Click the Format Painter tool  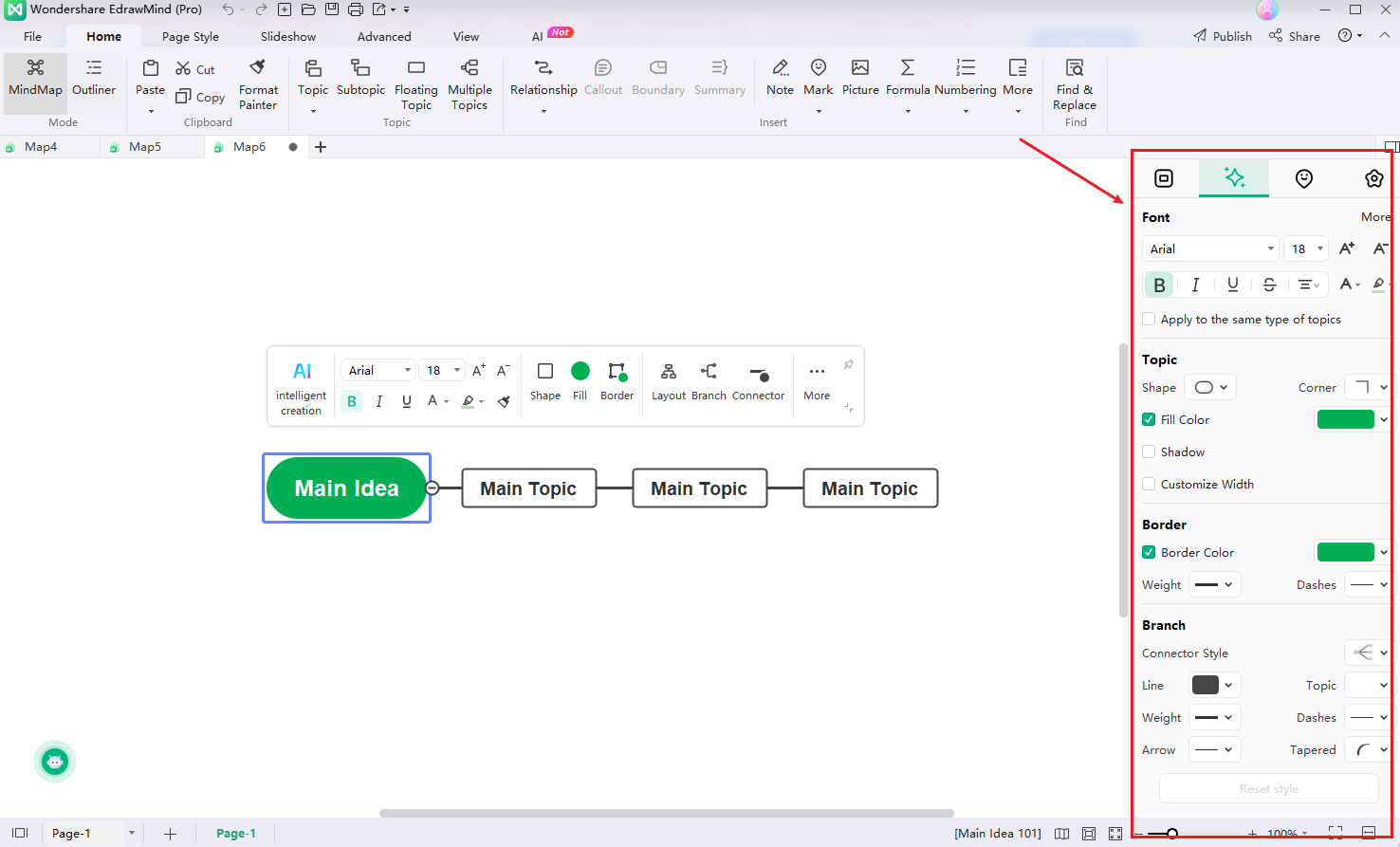click(258, 84)
